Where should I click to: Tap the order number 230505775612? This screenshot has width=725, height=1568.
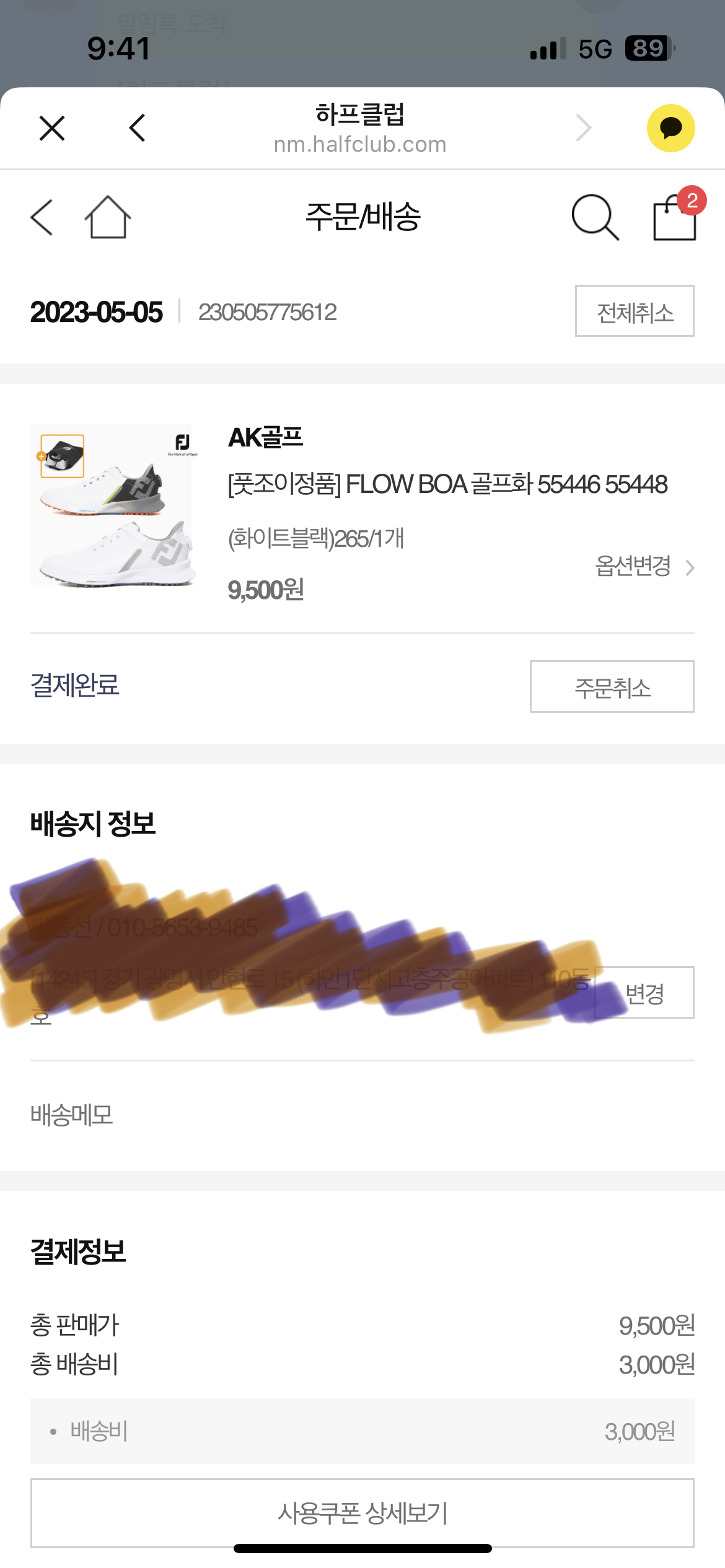267,312
